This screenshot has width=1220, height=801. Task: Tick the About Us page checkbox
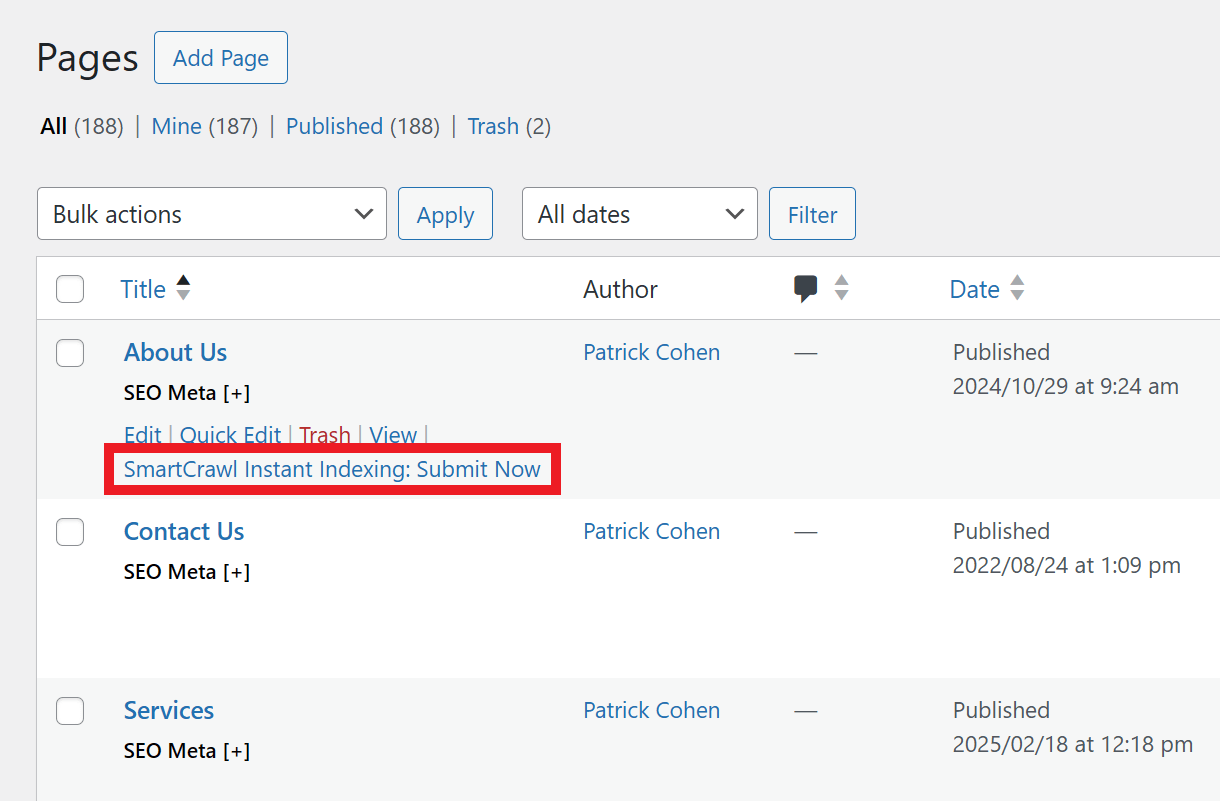pyautogui.click(x=70, y=353)
